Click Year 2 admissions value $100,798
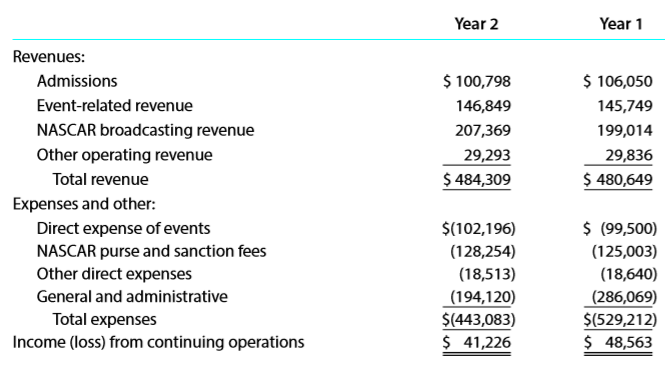The height and width of the screenshot is (368, 665). [x=477, y=81]
